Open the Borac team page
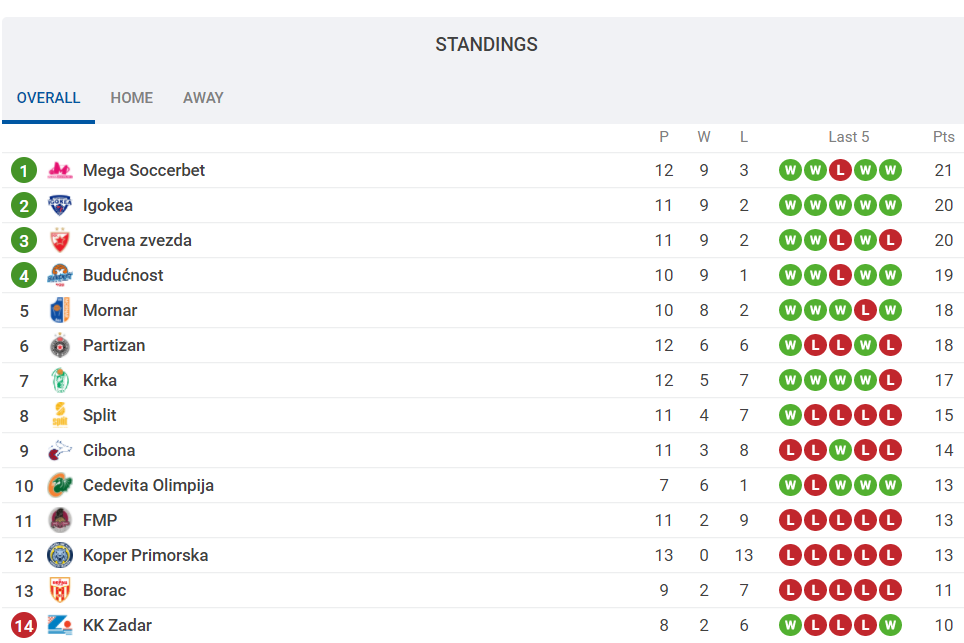The image size is (964, 643). click(x=104, y=590)
